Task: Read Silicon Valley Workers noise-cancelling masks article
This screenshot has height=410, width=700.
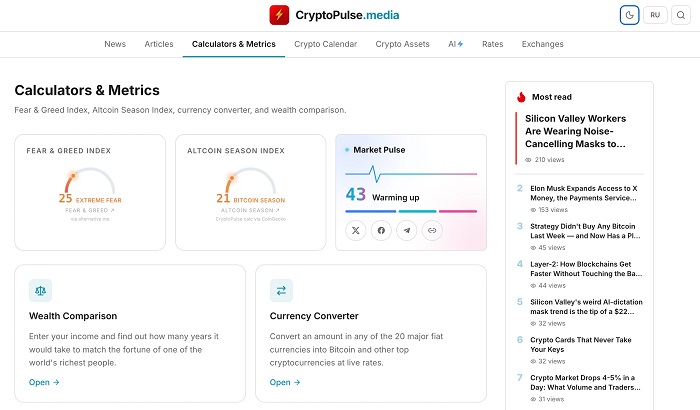Action: [x=575, y=131]
